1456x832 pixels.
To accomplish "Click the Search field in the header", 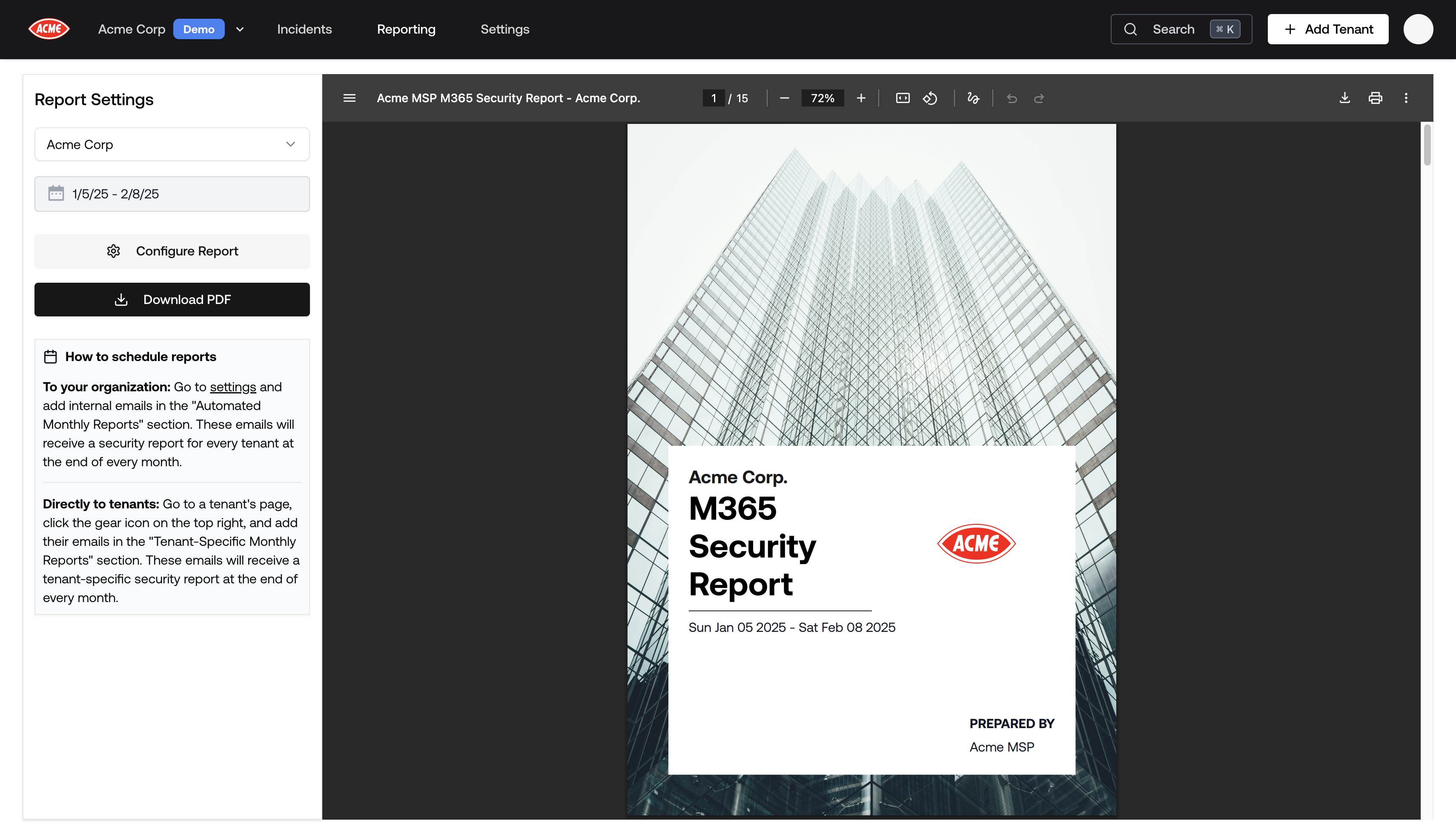I will click(1181, 29).
